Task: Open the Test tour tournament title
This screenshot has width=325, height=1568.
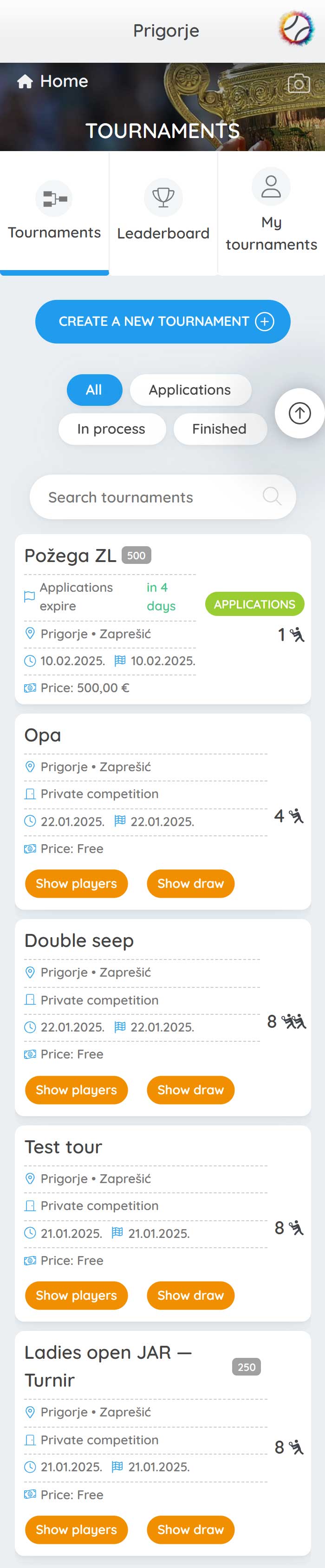Action: (63, 1147)
